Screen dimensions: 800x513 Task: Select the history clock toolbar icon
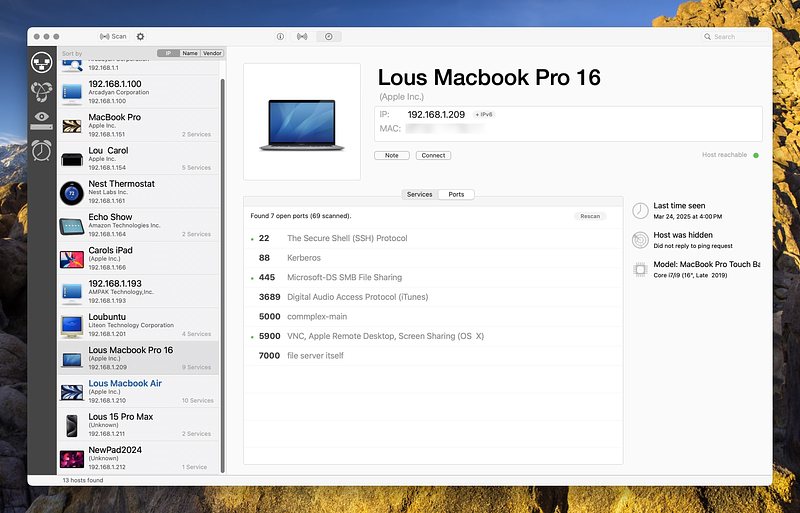pyautogui.click(x=329, y=36)
